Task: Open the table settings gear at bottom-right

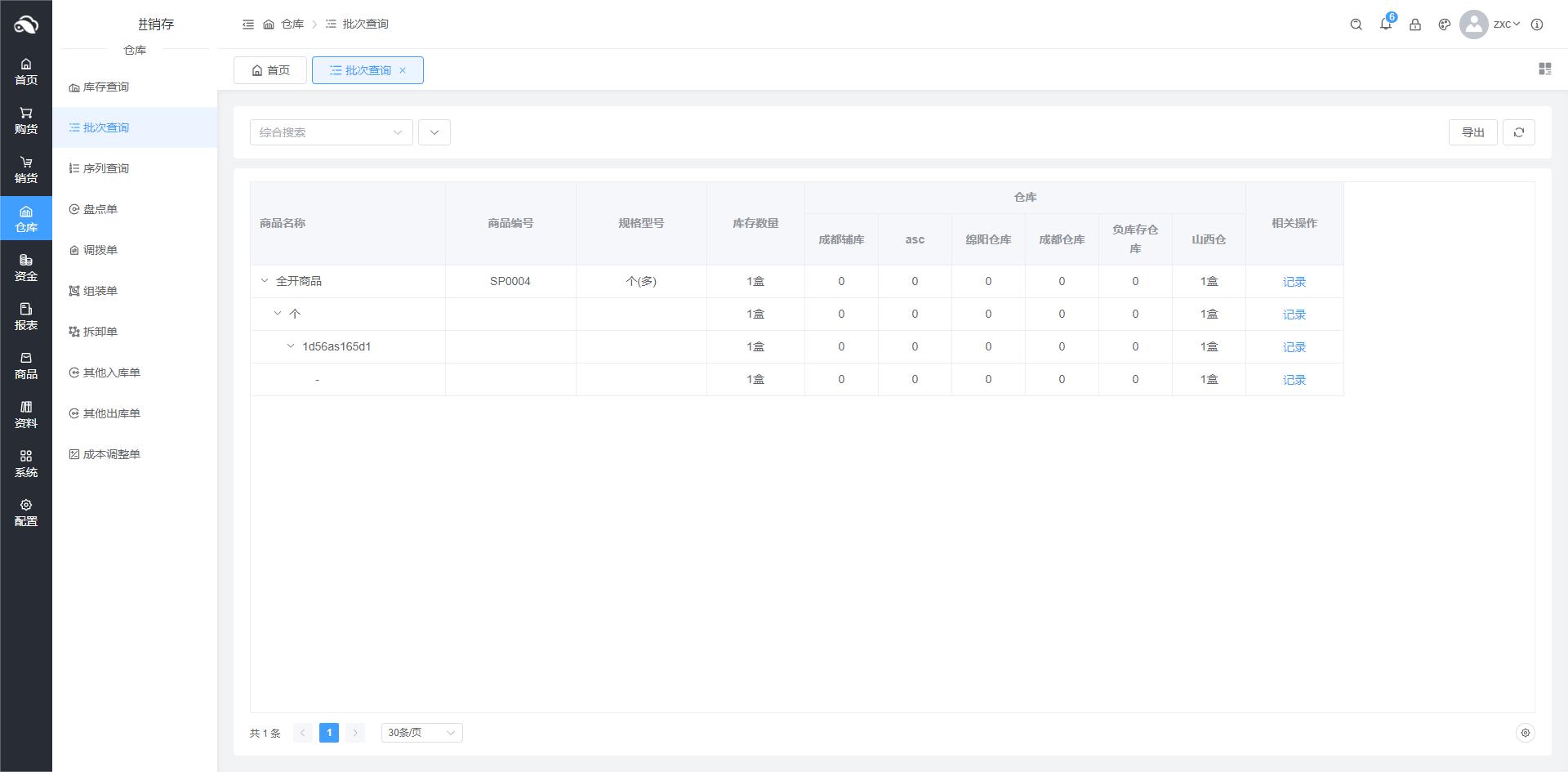Action: (1525, 733)
